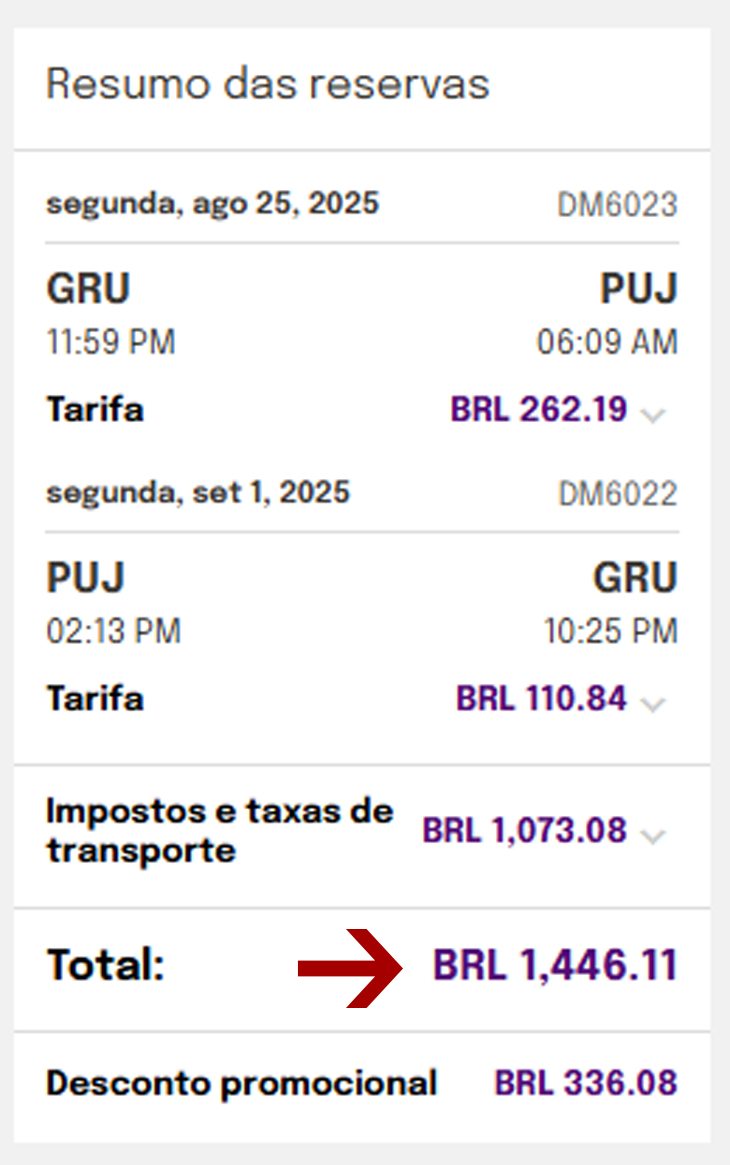Click the return Tarifa label
The height and width of the screenshot is (1165, 730).
(95, 698)
